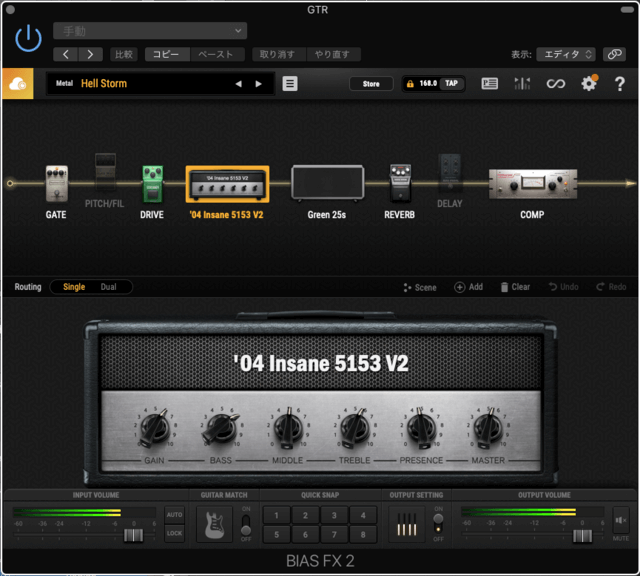Image resolution: width=640 pixels, height=576 pixels.
Task: Click the コピー copy button
Action: 167,54
